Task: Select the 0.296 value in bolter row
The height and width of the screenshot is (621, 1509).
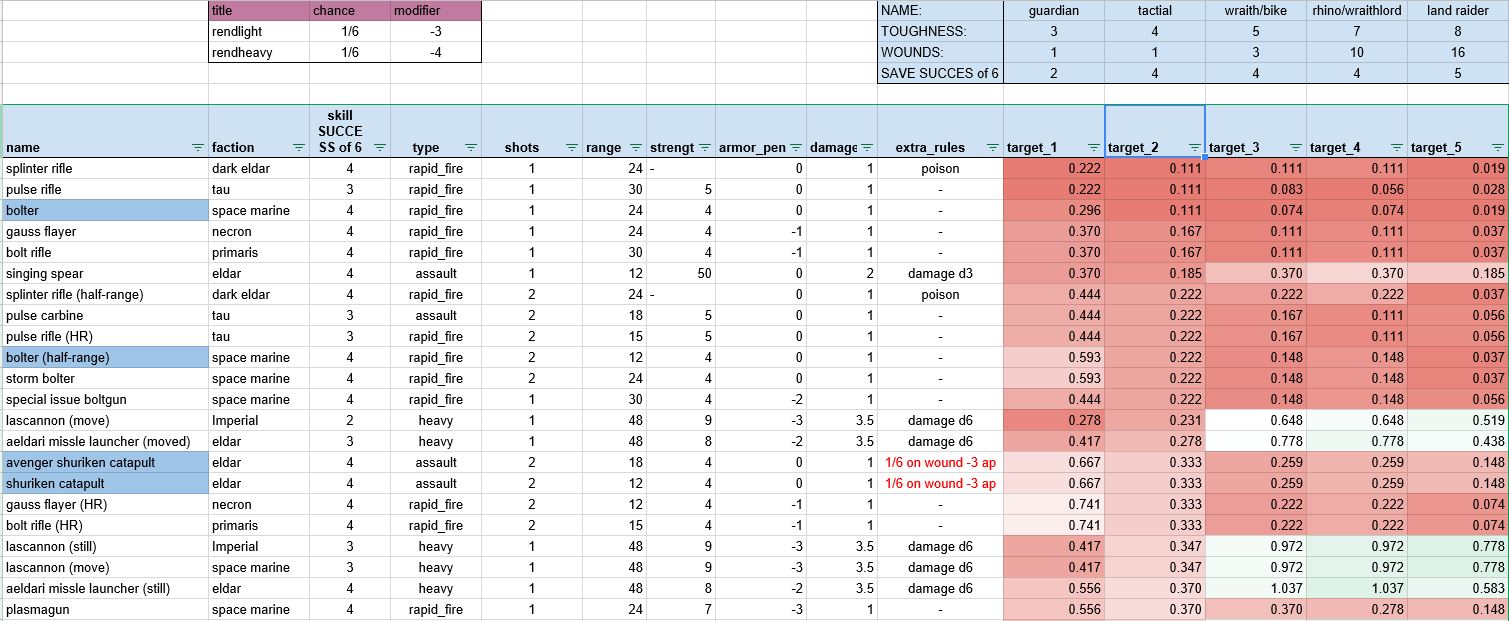Action: [x=1054, y=210]
